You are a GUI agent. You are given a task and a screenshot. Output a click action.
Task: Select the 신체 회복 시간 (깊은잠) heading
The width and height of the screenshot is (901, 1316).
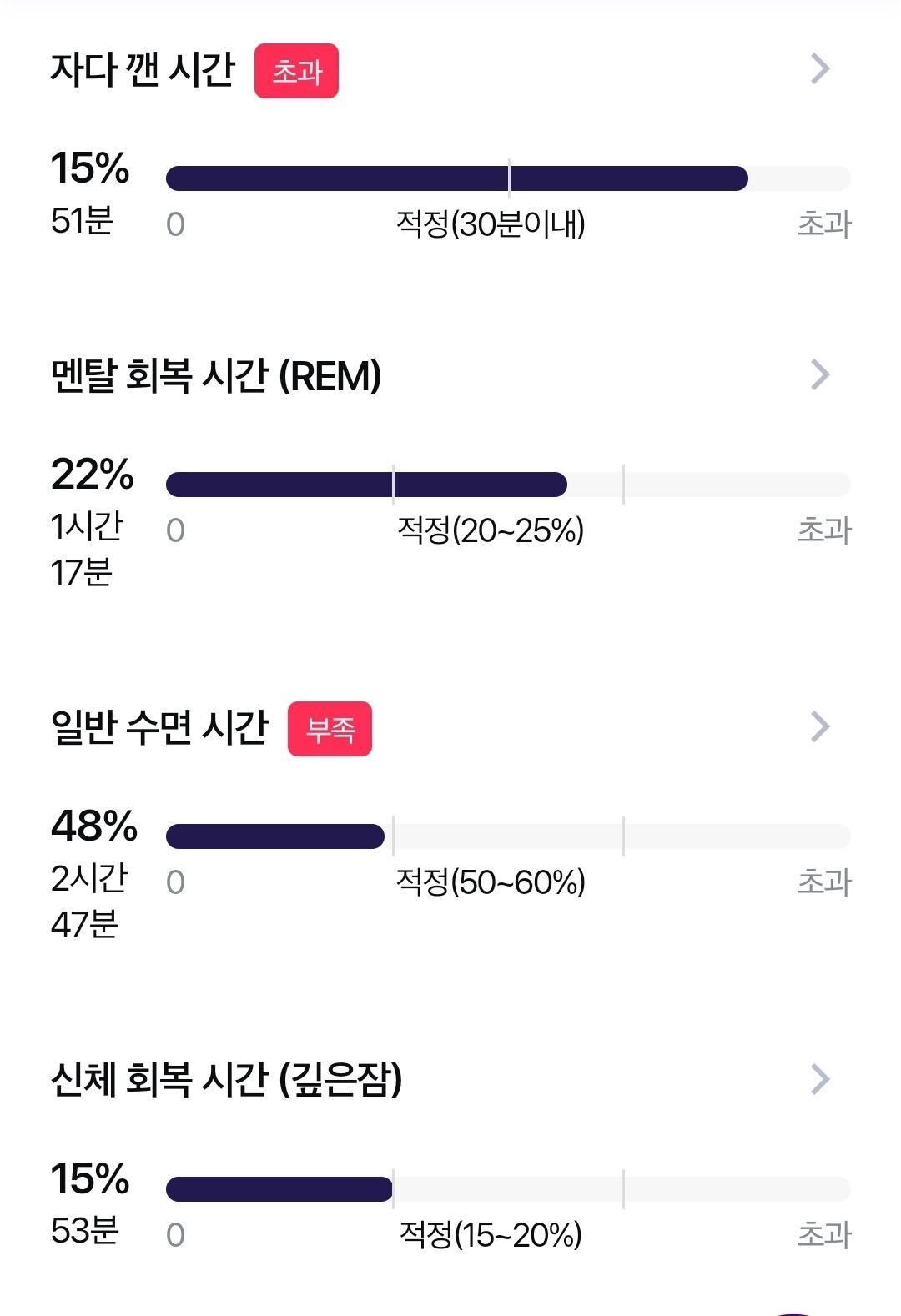tap(226, 1080)
